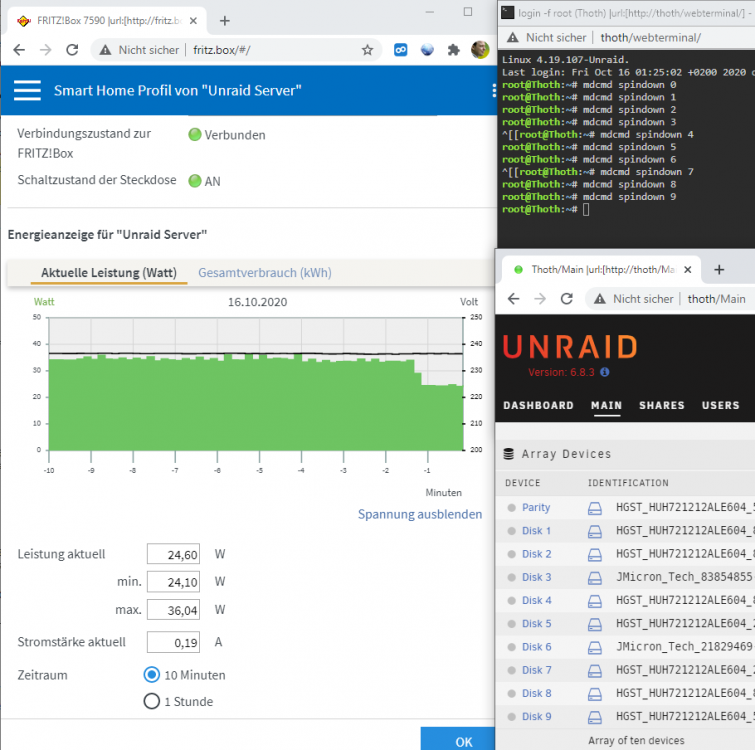The image size is (755, 750).
Task: Click the Disk 4 drive icon
Action: (595, 601)
